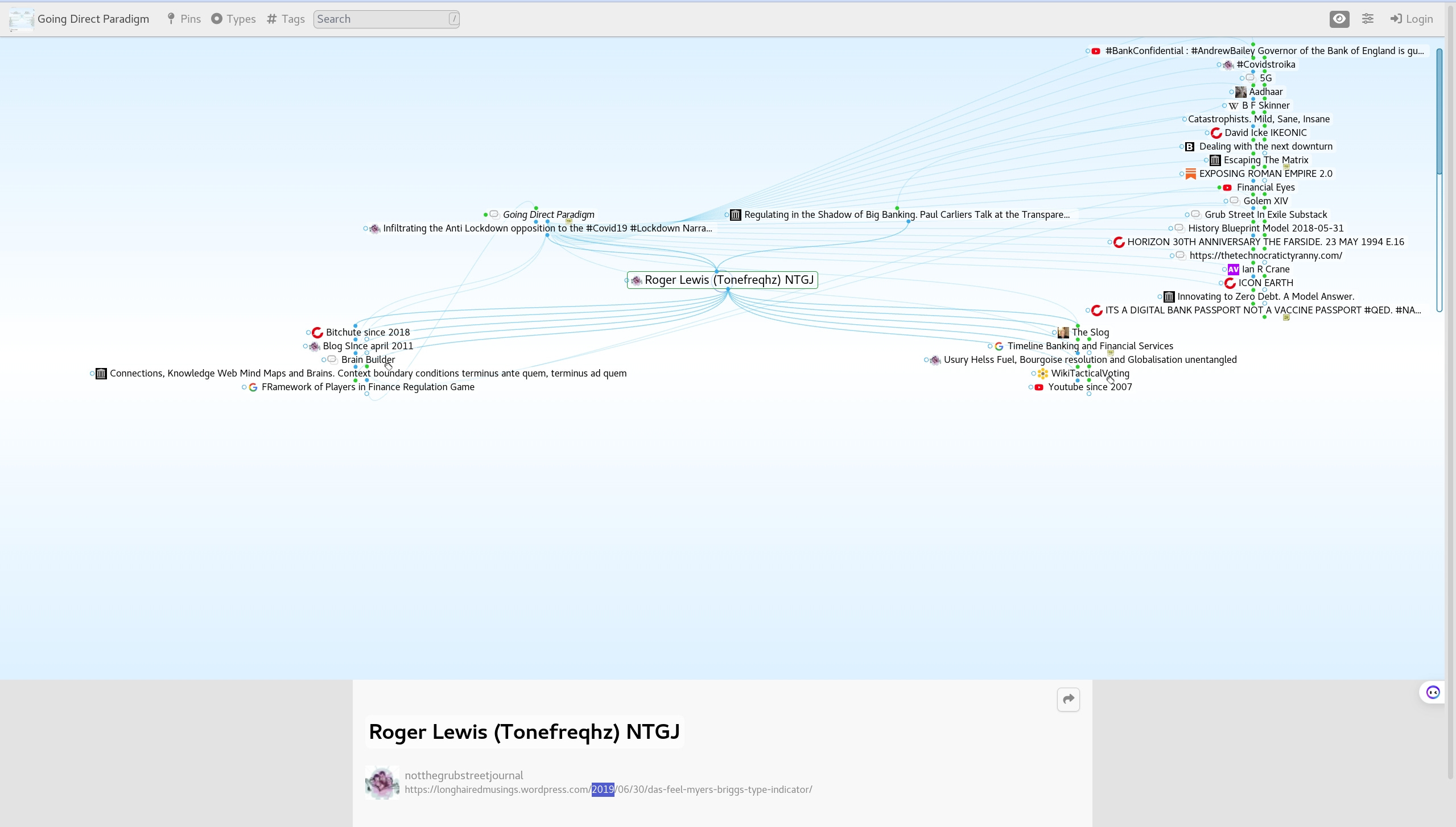Click YouTube icon beside #BankConfidential

(1096, 51)
